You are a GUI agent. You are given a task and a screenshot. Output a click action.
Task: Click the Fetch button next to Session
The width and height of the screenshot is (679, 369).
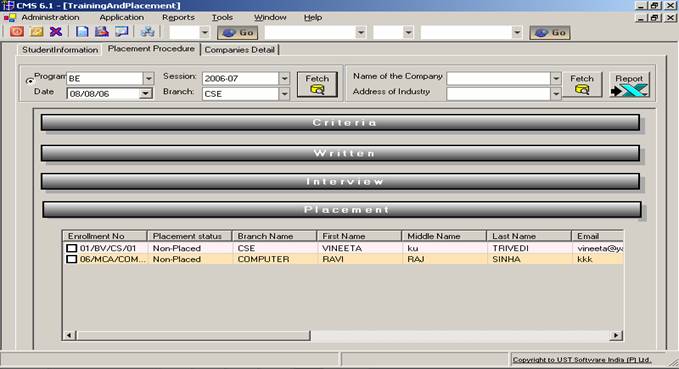(317, 84)
